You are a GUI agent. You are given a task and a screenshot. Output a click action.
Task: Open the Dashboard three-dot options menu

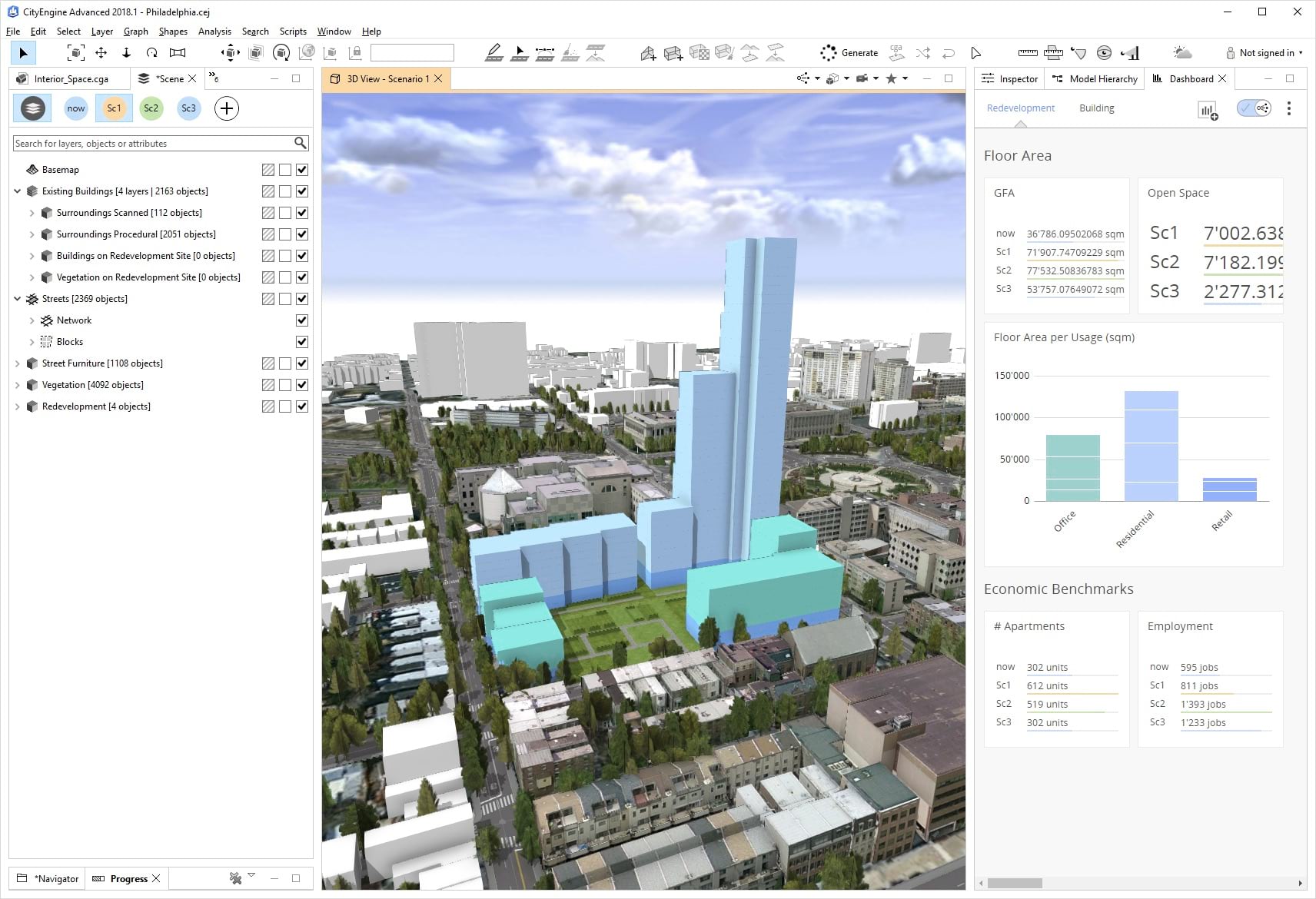click(x=1289, y=108)
